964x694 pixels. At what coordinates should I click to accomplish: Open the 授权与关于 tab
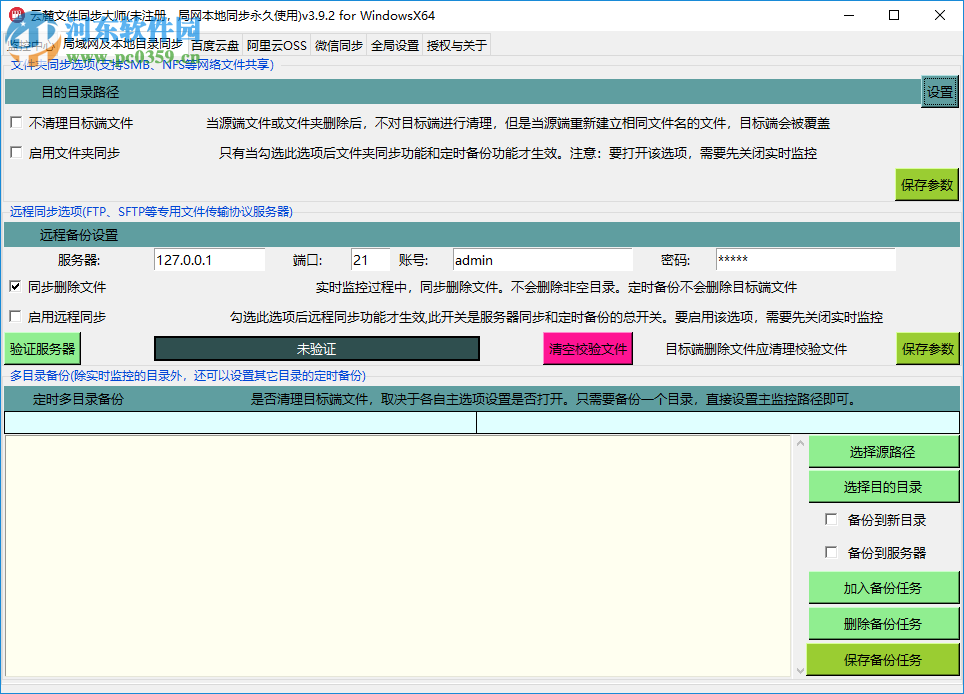tap(457, 45)
